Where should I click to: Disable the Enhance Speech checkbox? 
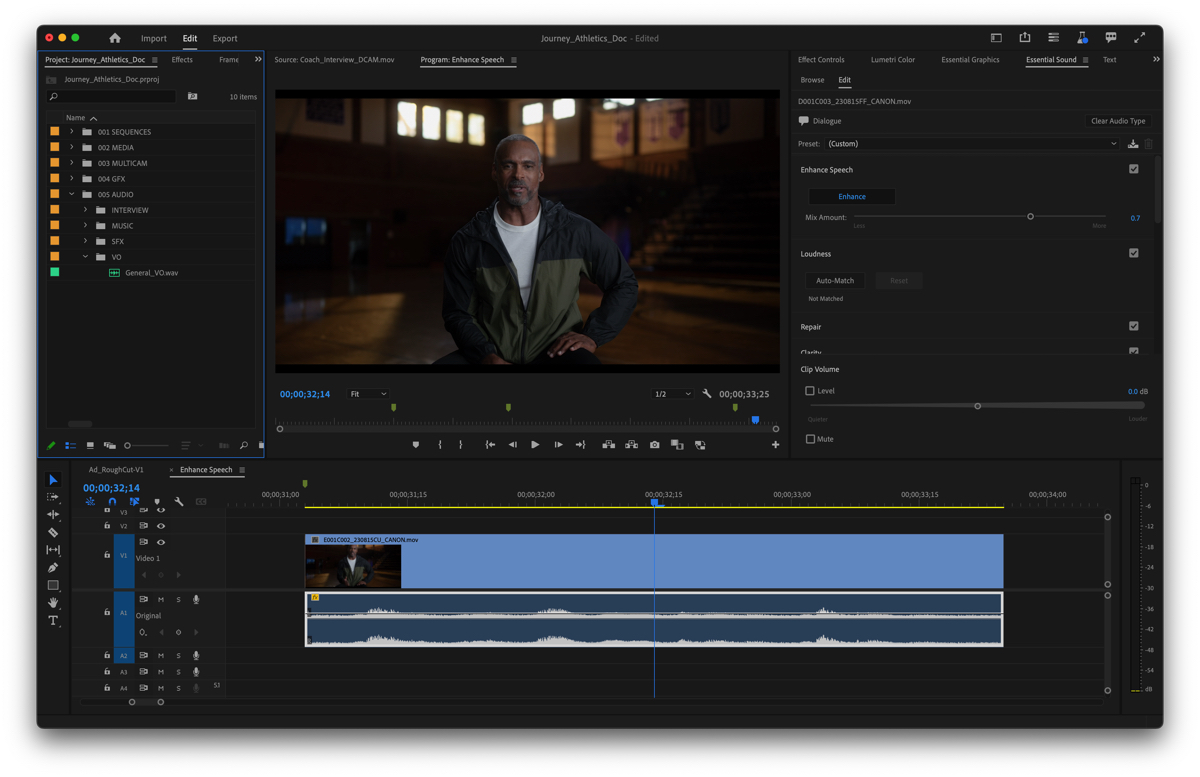pos(1133,170)
